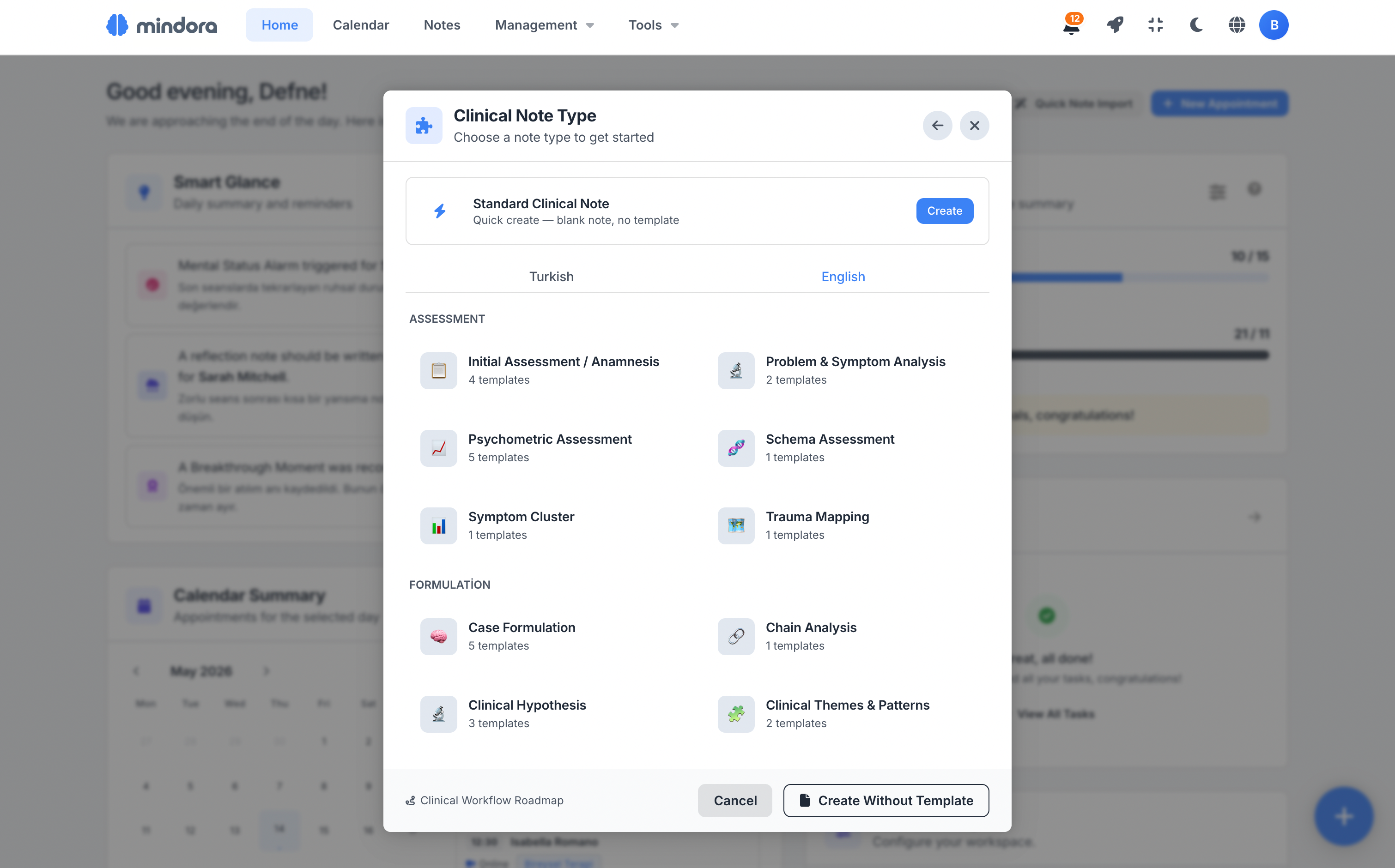The image size is (1395, 868).
Task: Select the Case Formulation brain icon
Action: click(x=438, y=636)
